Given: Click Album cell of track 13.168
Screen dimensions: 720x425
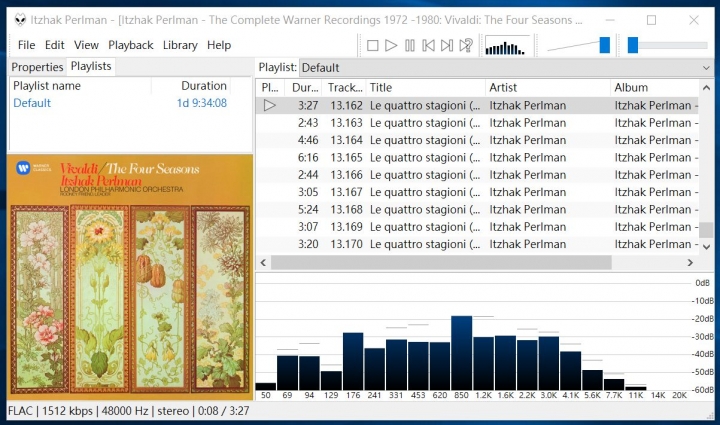Looking at the screenshot, I should [656, 209].
